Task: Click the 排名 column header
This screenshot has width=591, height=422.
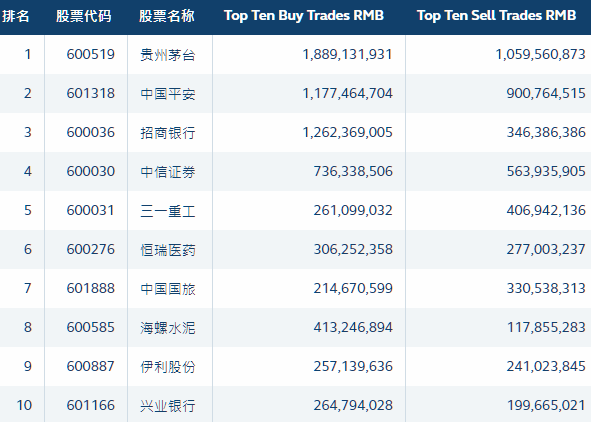Action: (15, 16)
